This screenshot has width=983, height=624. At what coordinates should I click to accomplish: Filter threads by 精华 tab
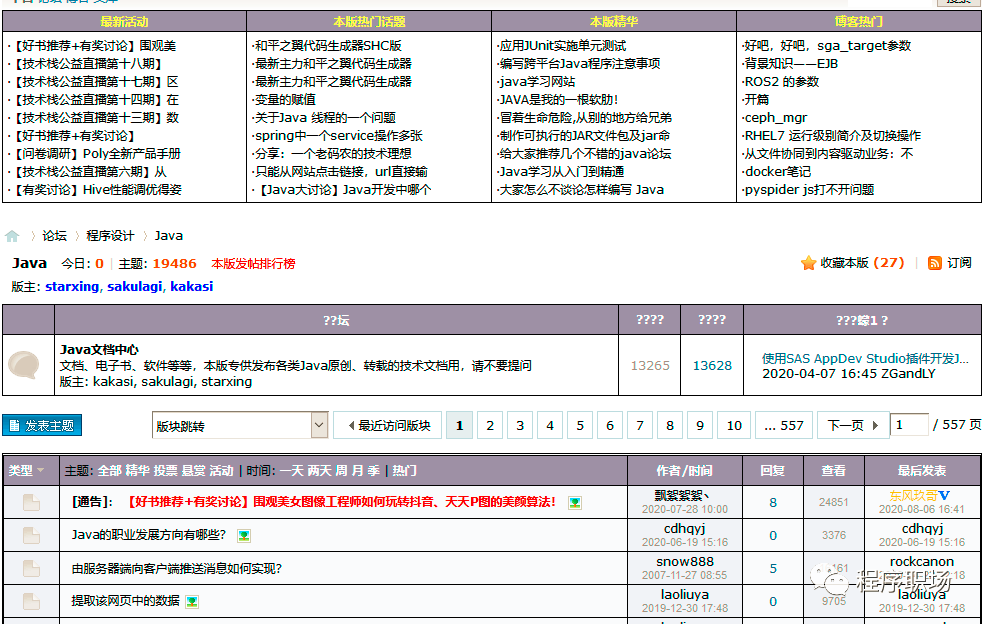[137, 470]
